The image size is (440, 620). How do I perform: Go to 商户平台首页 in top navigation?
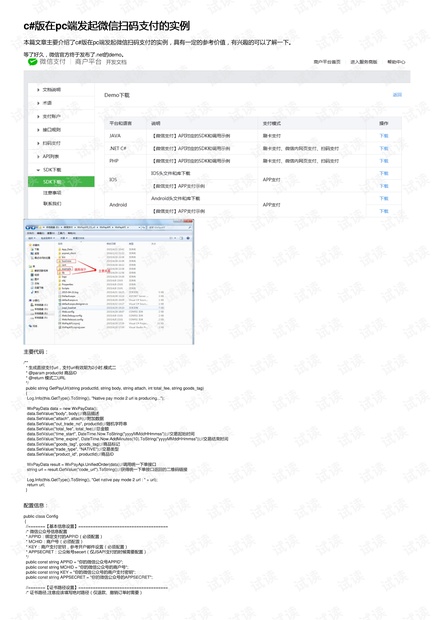pyautogui.click(x=327, y=62)
